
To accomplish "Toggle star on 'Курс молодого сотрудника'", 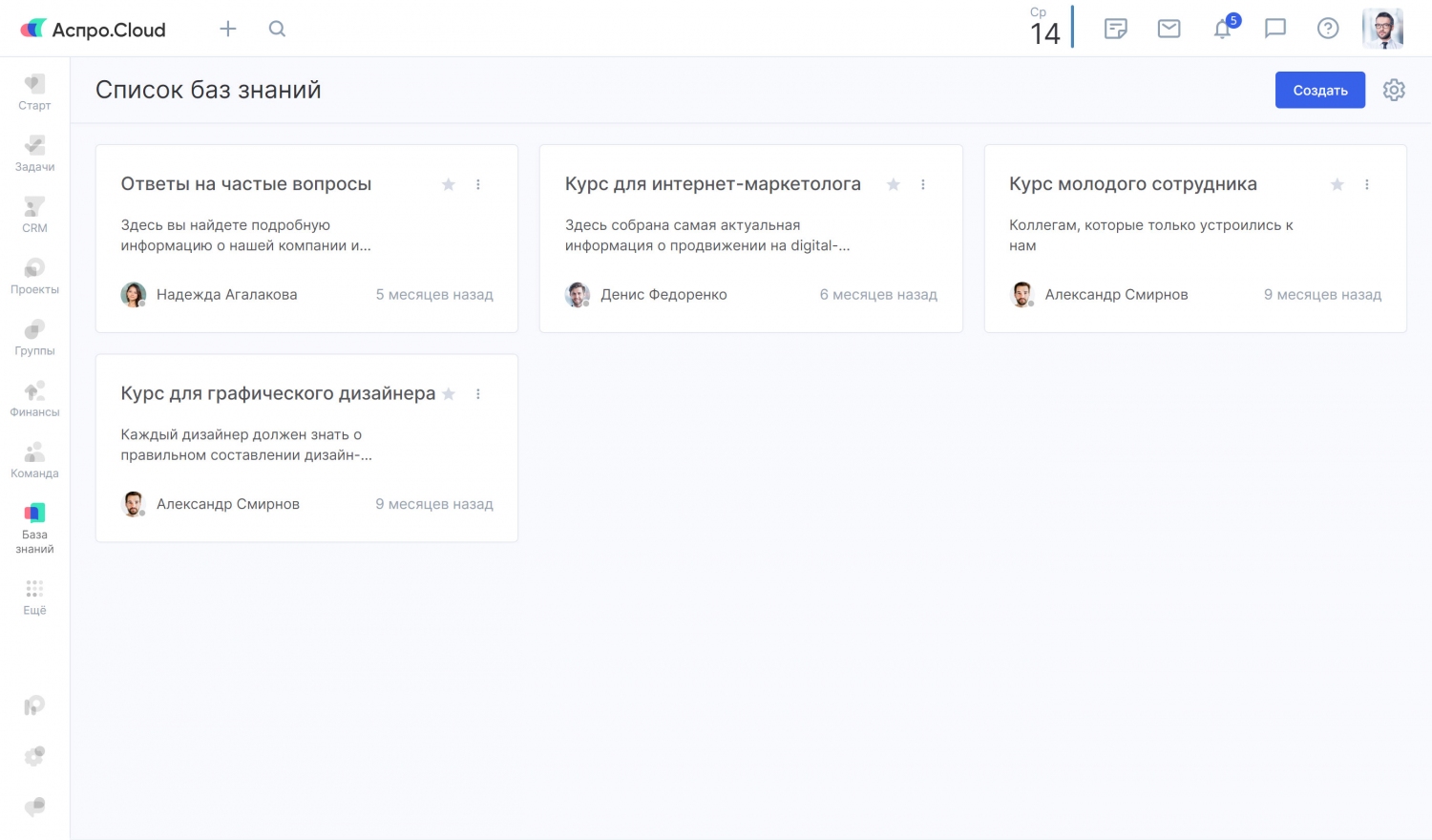I will point(1337,184).
